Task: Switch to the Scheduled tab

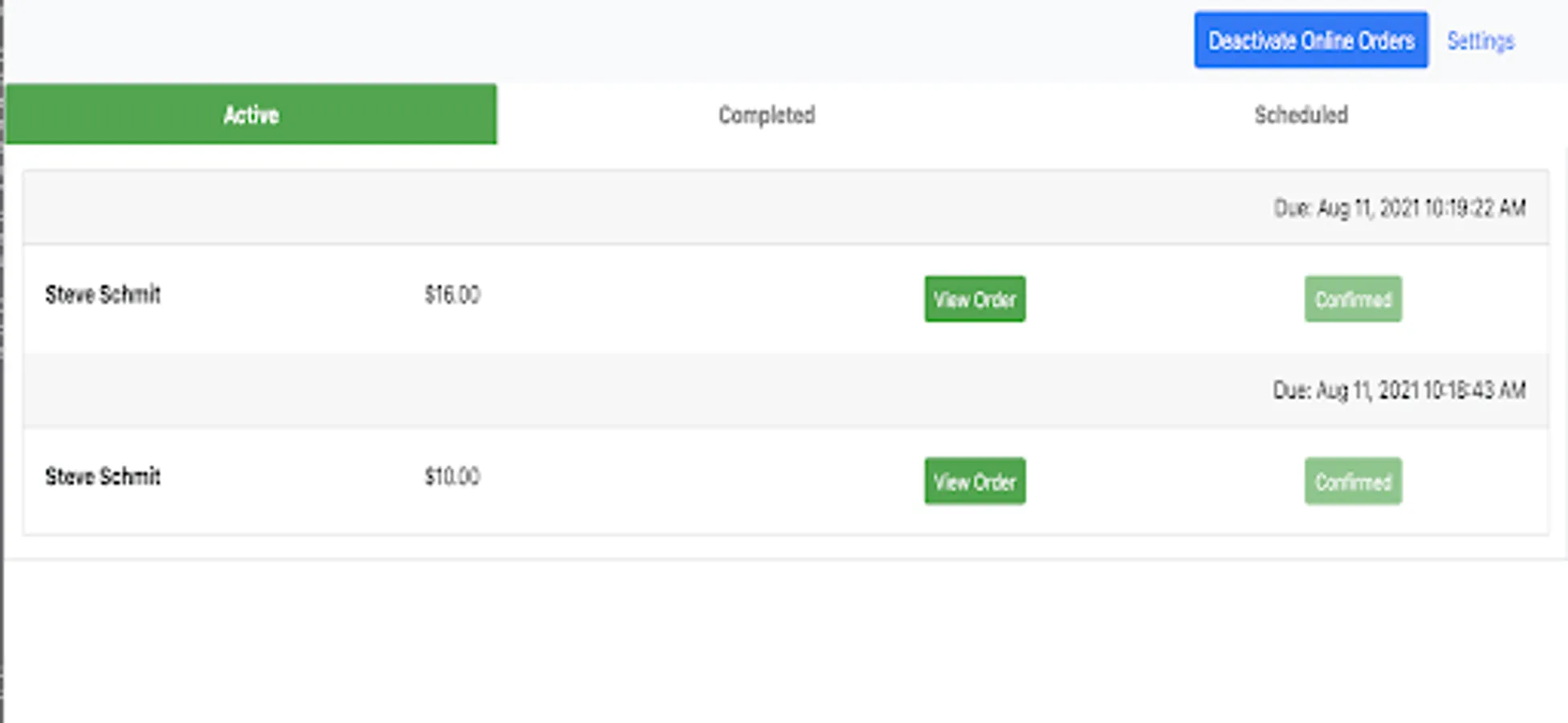Action: tap(1301, 115)
